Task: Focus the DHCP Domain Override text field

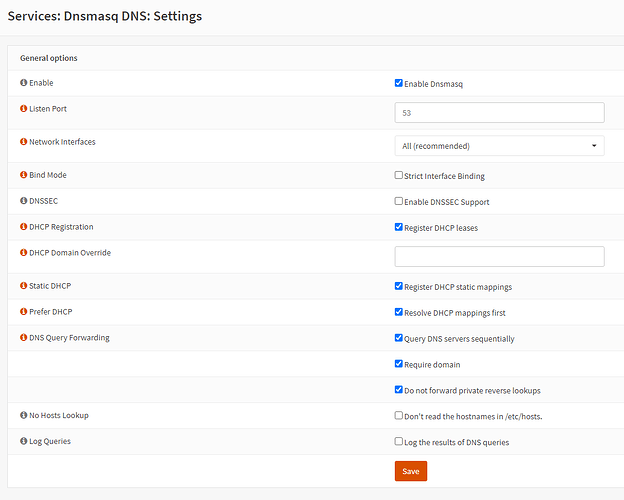Action: 499,257
